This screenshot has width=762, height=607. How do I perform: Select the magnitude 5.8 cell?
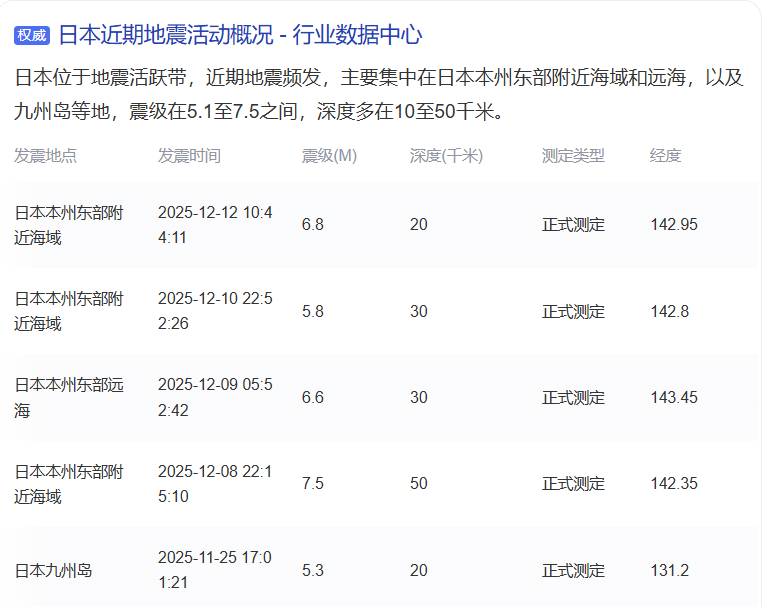tap(313, 311)
